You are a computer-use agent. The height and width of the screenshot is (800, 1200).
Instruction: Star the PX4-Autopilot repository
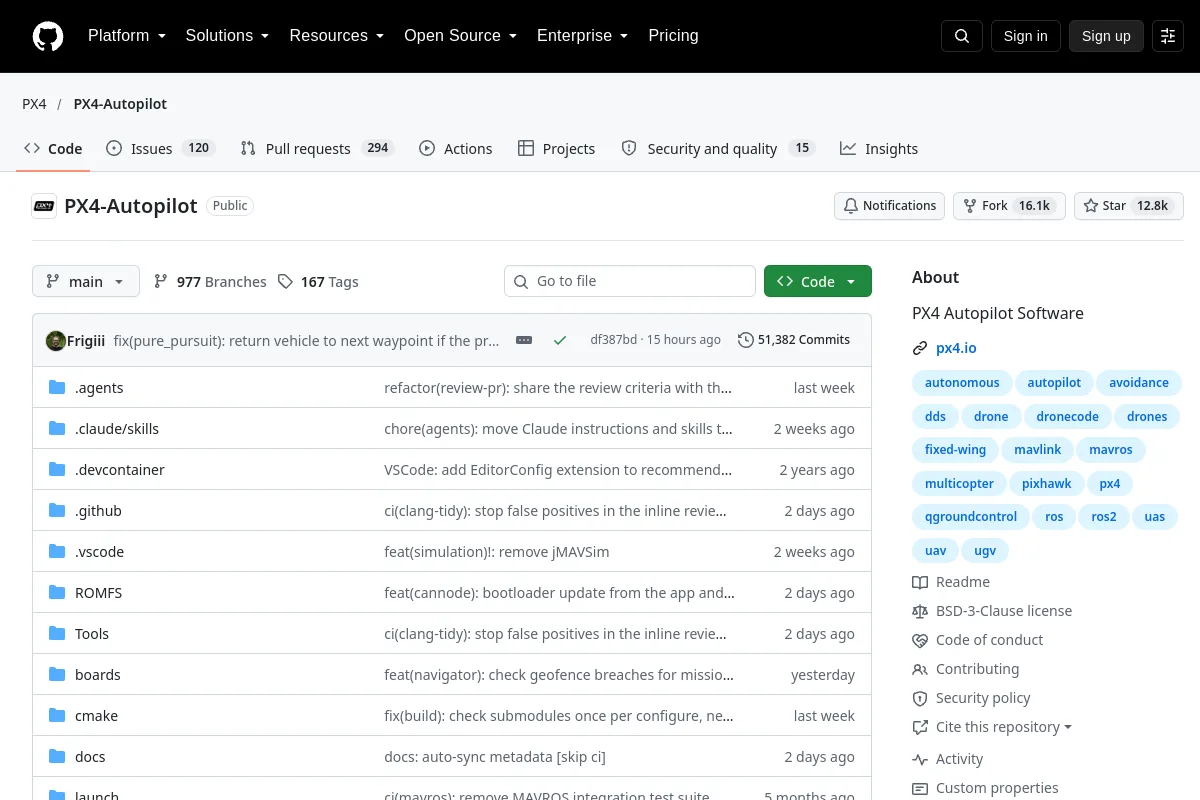(1129, 206)
